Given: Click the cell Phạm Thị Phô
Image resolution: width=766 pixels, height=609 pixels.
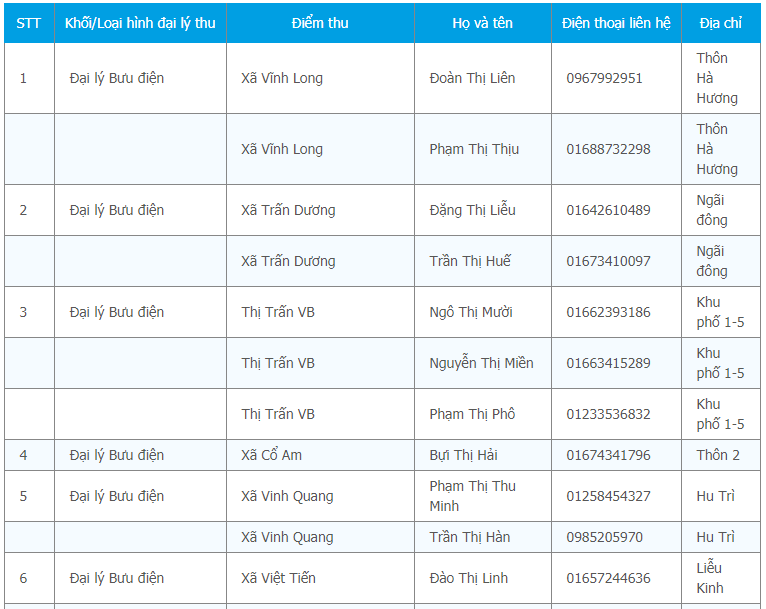Looking at the screenshot, I should pos(472,414).
